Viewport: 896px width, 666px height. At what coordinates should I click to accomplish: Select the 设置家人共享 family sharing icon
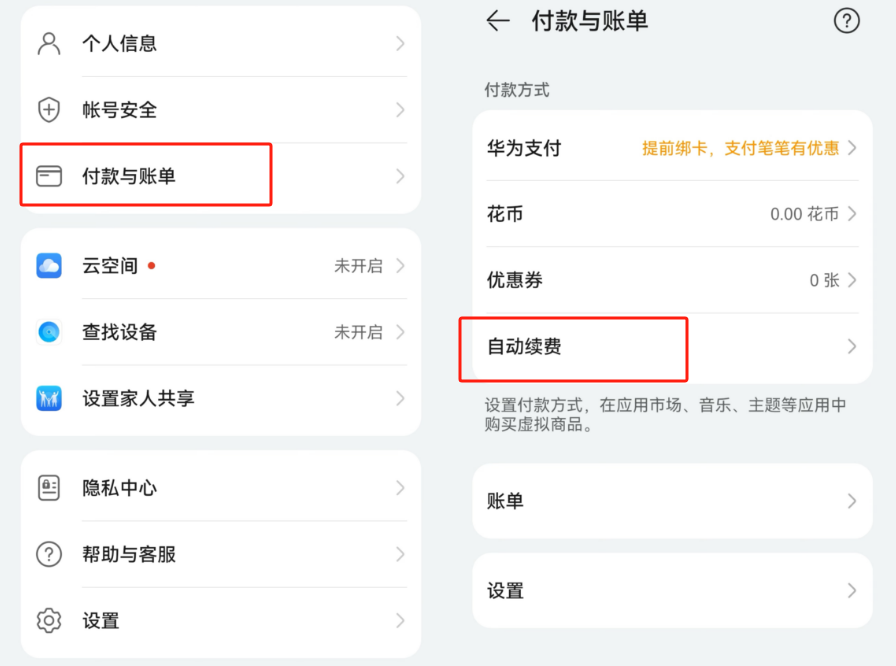pos(48,398)
